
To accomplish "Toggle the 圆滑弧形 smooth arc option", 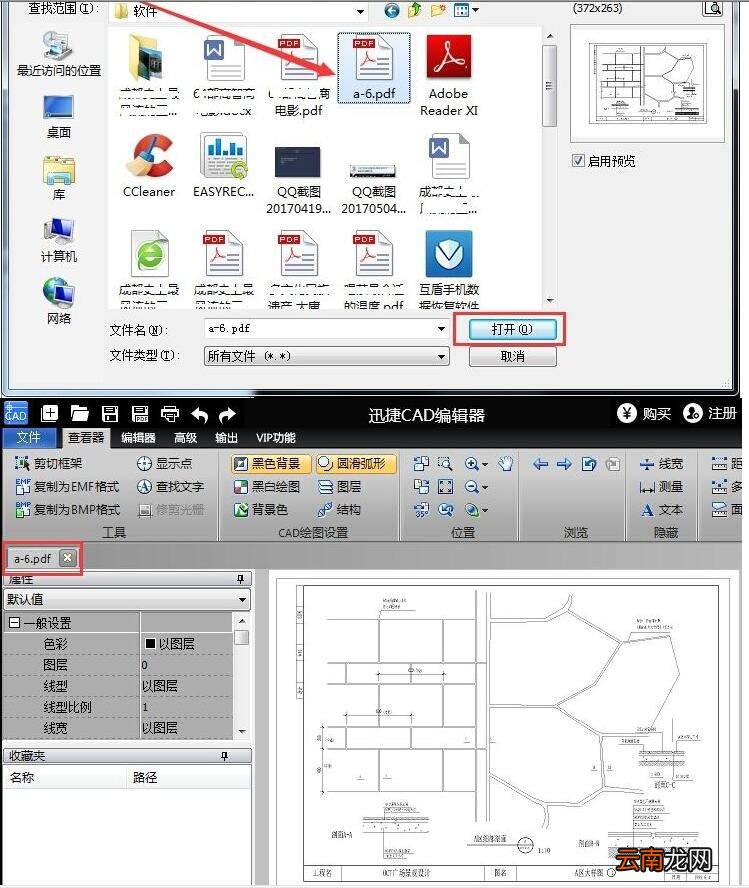I will (356, 464).
